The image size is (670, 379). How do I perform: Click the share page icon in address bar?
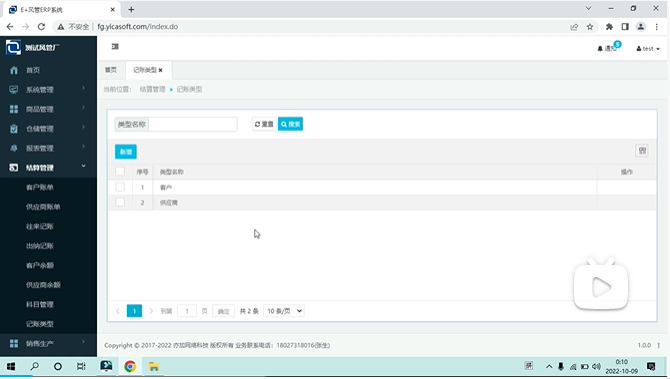574,27
